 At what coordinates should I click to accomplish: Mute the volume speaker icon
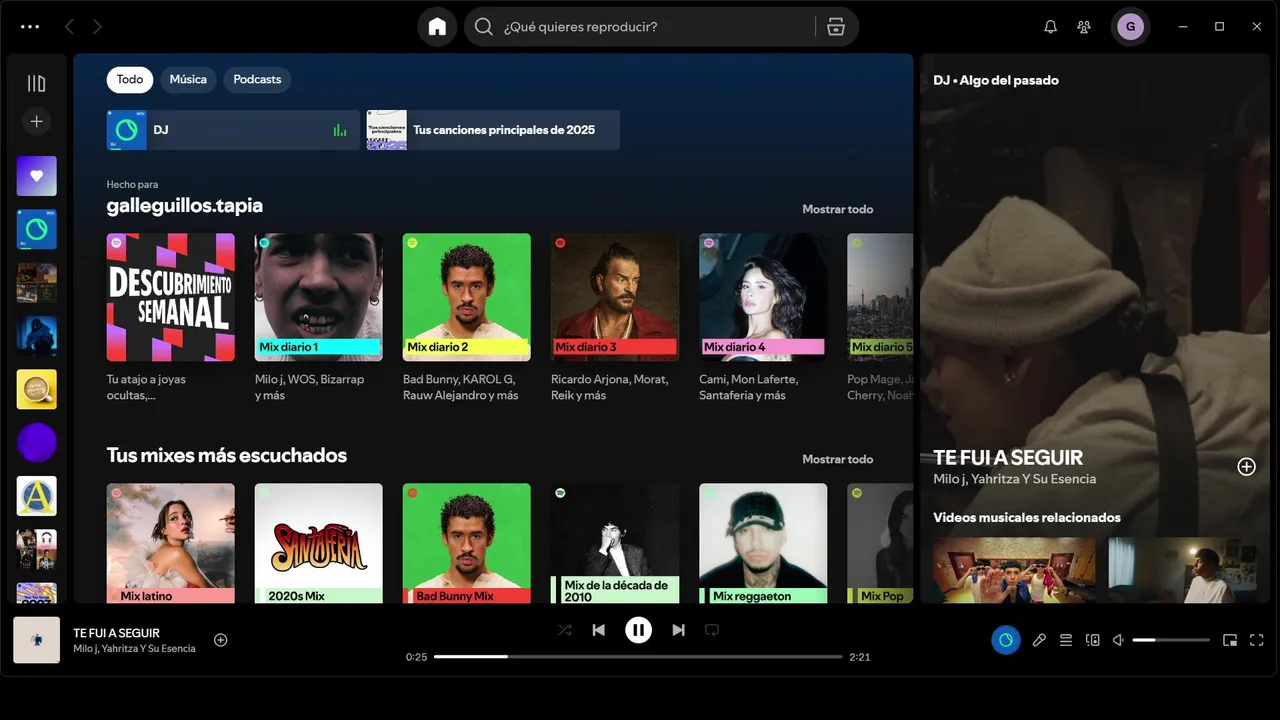coord(1119,640)
